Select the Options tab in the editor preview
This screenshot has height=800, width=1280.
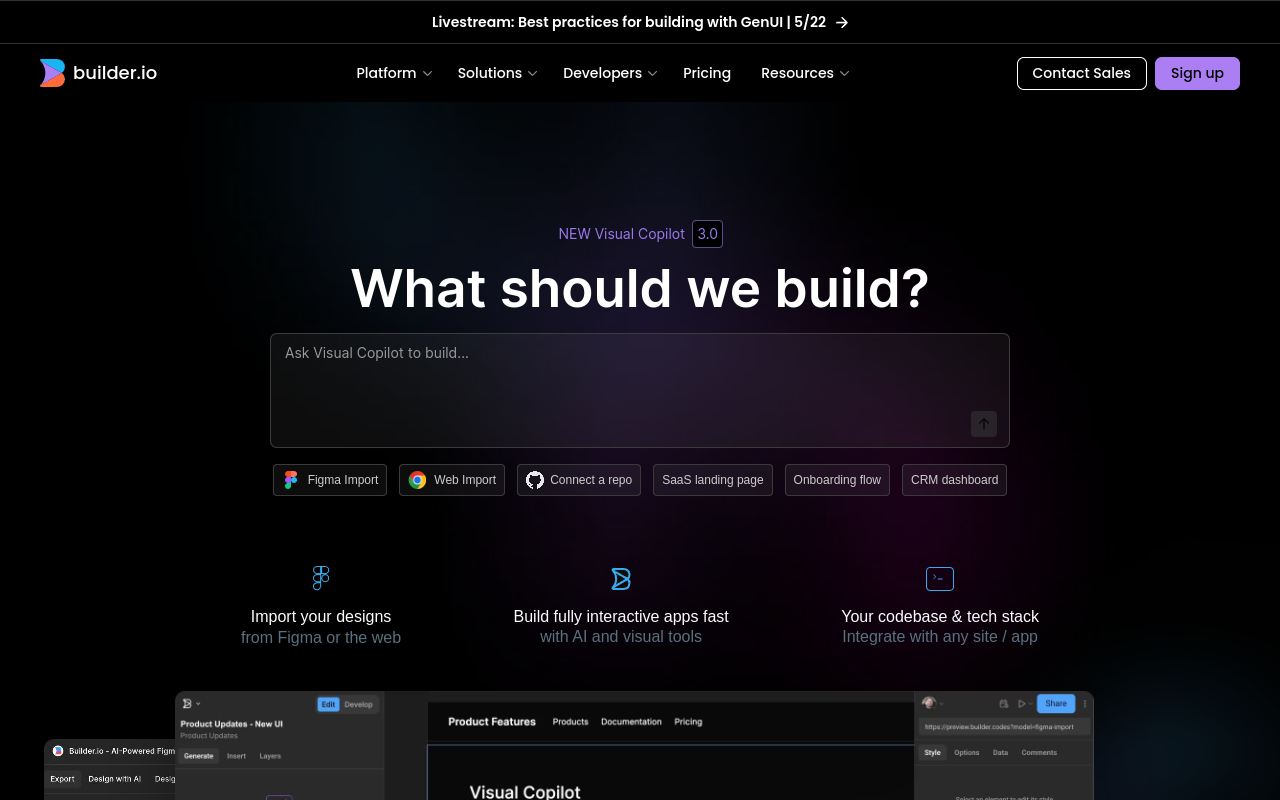coord(967,752)
